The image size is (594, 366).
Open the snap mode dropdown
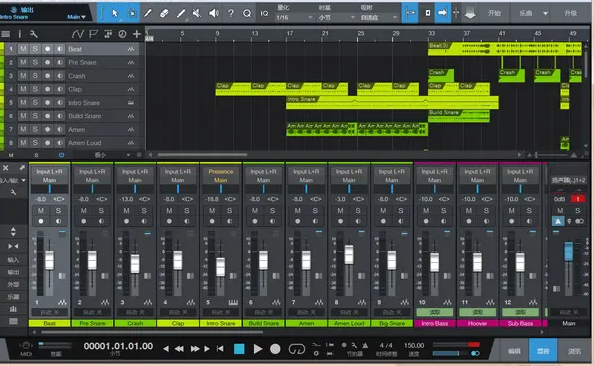pos(378,17)
